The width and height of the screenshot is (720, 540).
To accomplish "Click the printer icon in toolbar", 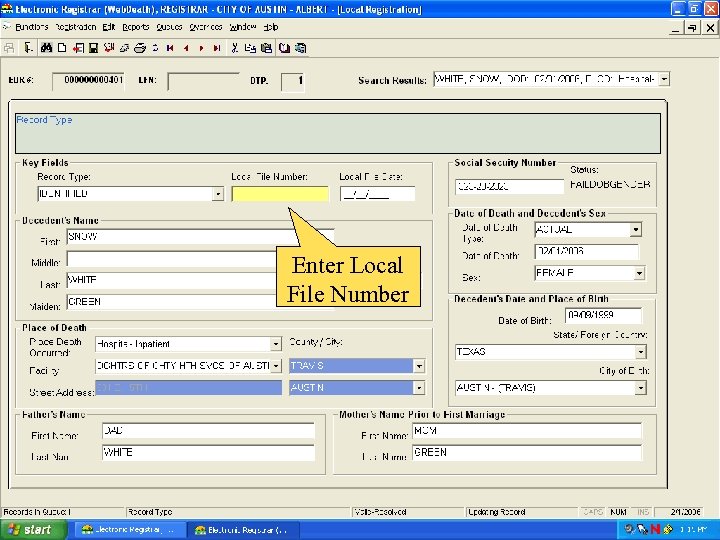I will coord(140,47).
